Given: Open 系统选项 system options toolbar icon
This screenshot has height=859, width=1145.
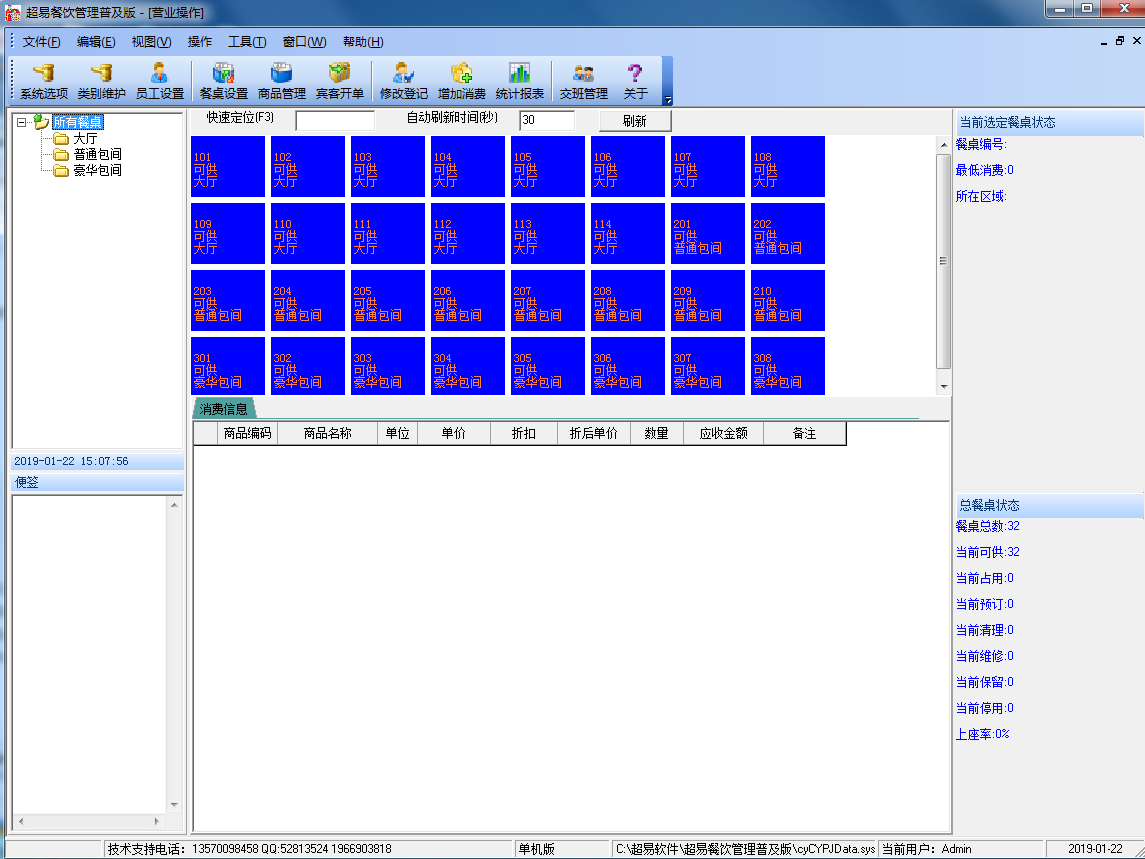Looking at the screenshot, I should (43, 80).
